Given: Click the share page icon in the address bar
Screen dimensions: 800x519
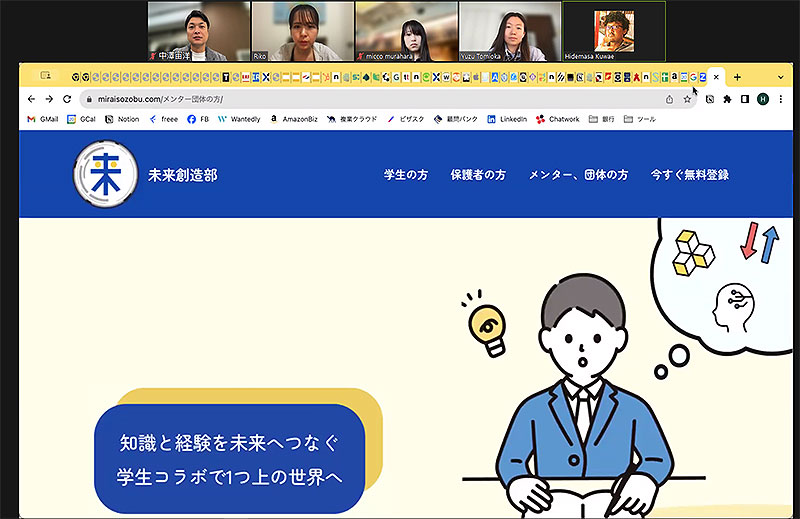Looking at the screenshot, I should coord(669,100).
